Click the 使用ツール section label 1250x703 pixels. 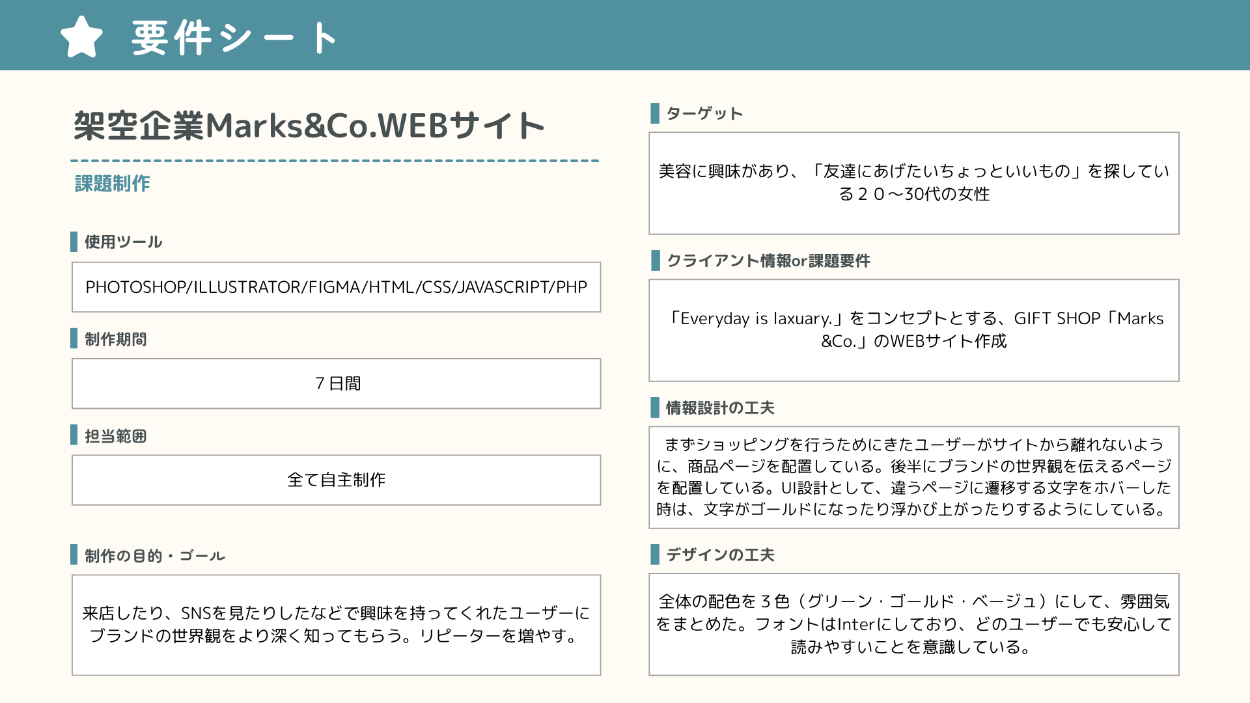(122, 242)
